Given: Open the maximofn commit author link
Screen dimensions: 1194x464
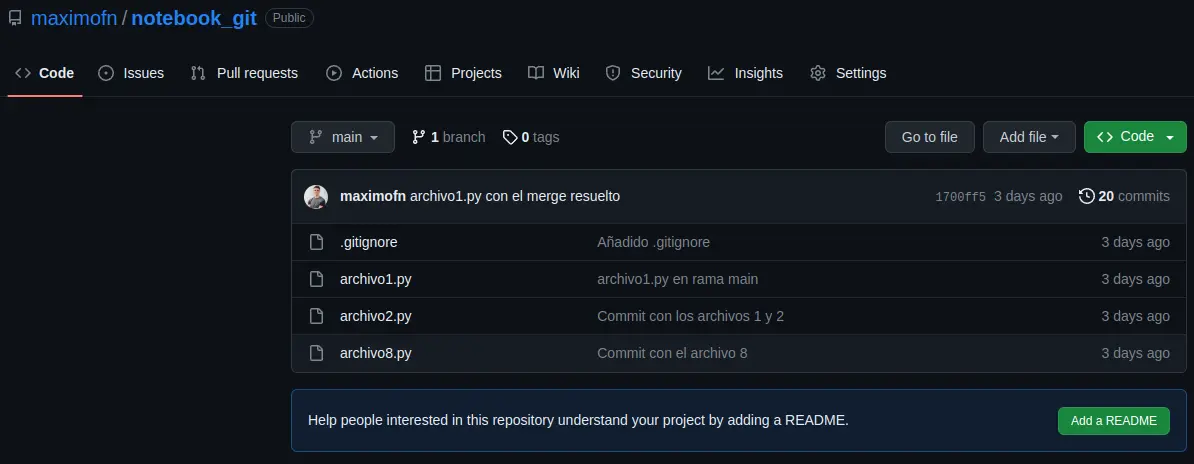Looking at the screenshot, I should tap(372, 197).
